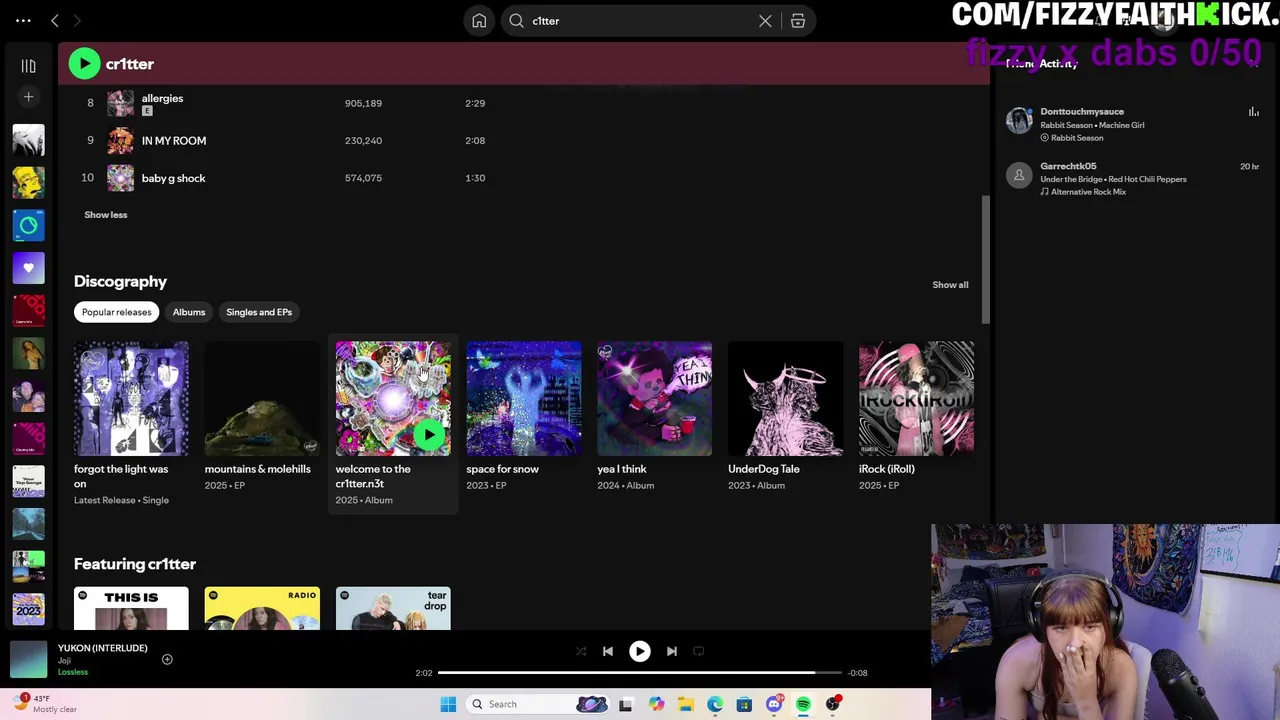Open Joji artist from now playing
Viewport: 1280px width, 720px height.
point(64,660)
